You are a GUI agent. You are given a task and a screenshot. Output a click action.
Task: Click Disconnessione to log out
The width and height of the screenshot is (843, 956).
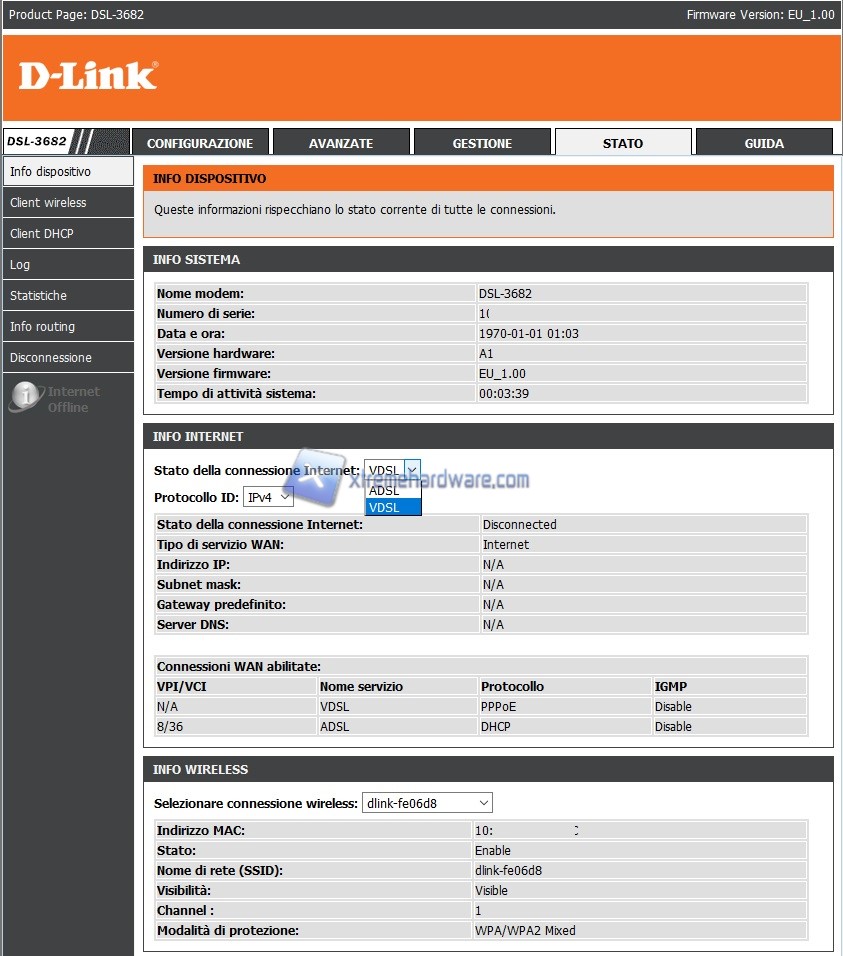67,357
